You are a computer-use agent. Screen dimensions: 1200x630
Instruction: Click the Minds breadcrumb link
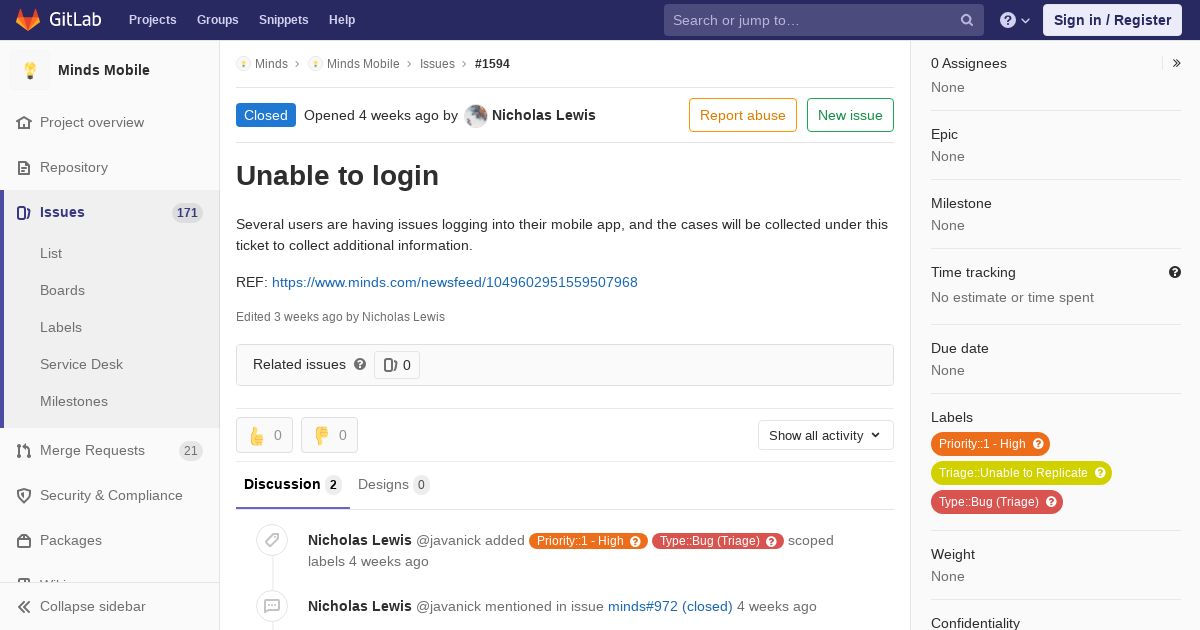pos(271,64)
